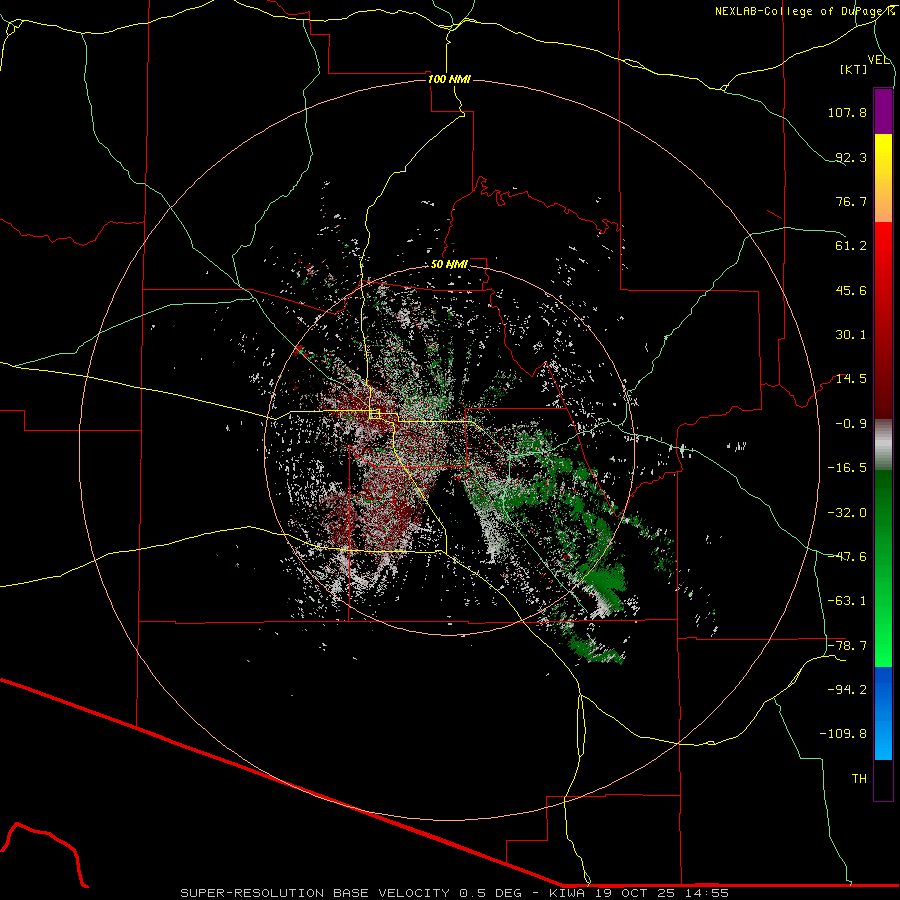The height and width of the screenshot is (900, 900).
Task: Click the VEL label above color scale
Action: click(x=878, y=60)
